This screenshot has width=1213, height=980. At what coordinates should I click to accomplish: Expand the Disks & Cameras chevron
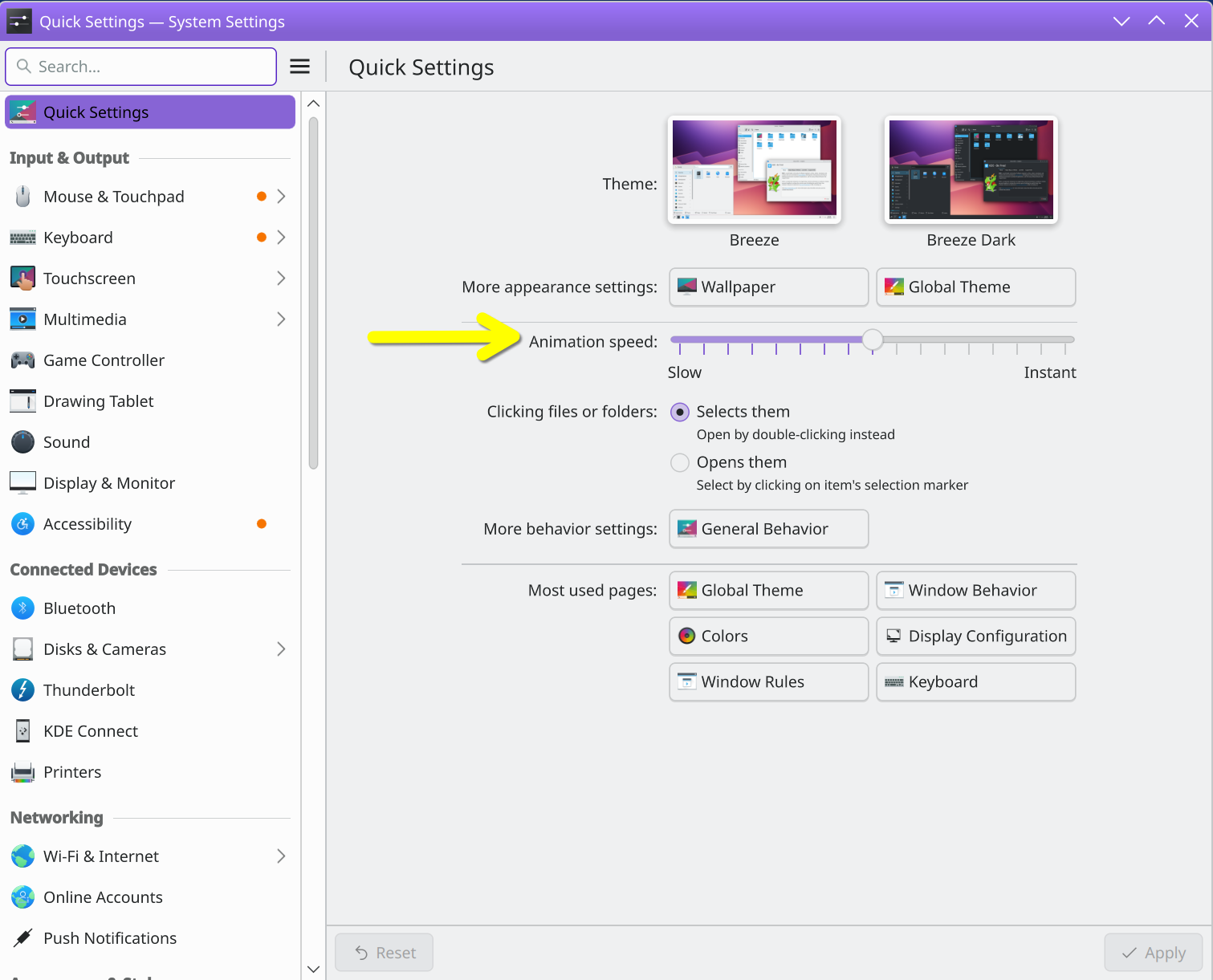coord(281,649)
